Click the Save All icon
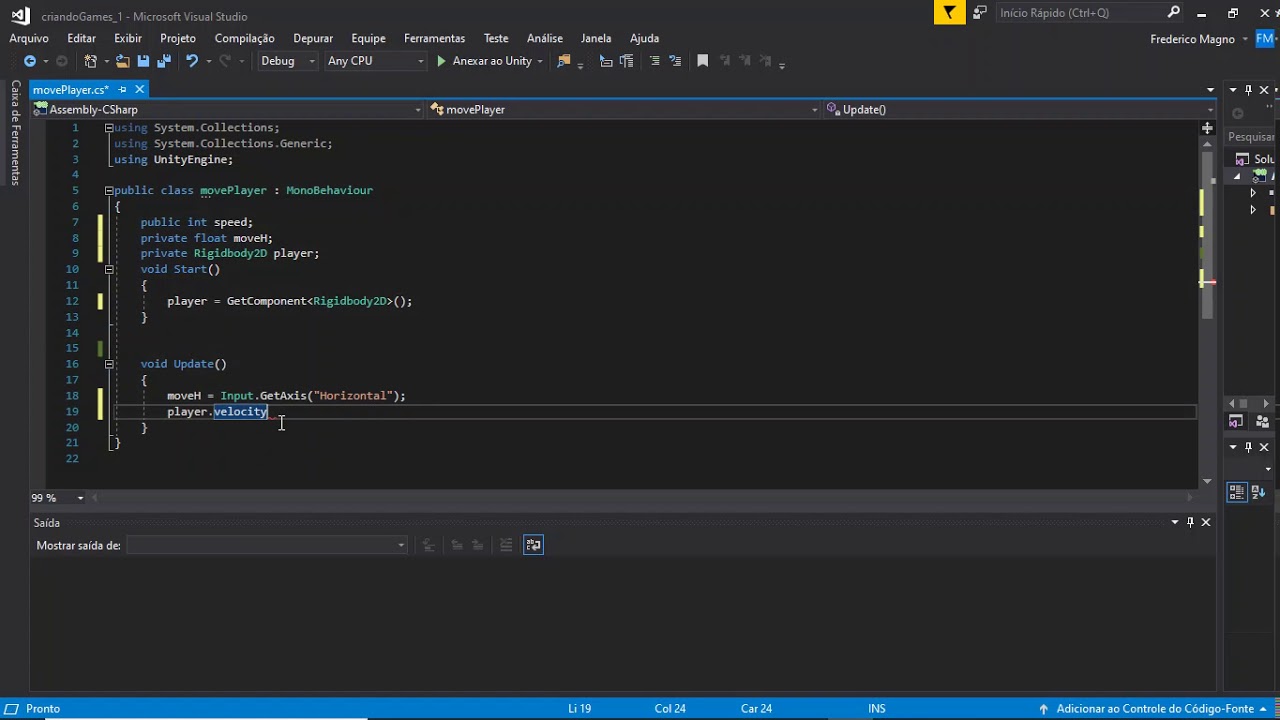The height and width of the screenshot is (720, 1280). pyautogui.click(x=164, y=61)
